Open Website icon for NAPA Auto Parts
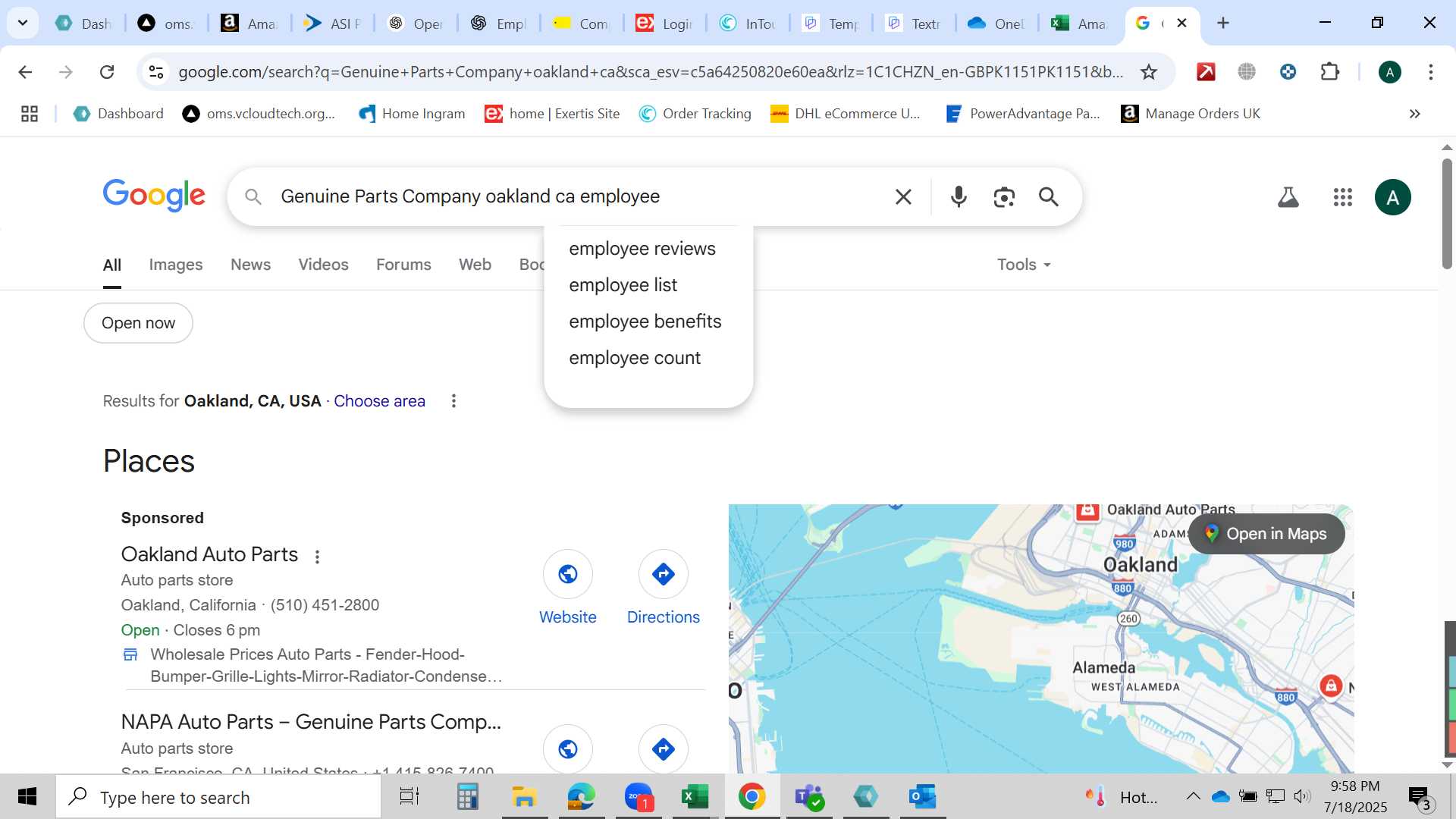Screen dimensions: 1456x819 (x=568, y=749)
